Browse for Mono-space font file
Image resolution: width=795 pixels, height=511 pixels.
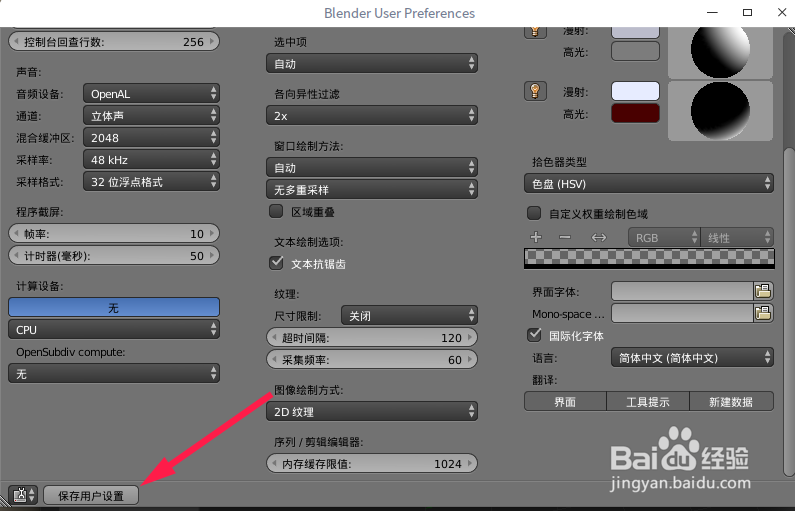point(763,313)
